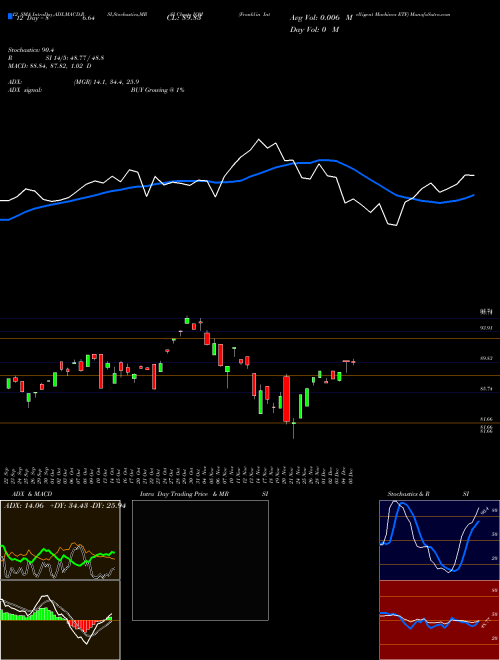
Task: Click the 'Intra Day Trading Price & MR' title
Action: 184,494
